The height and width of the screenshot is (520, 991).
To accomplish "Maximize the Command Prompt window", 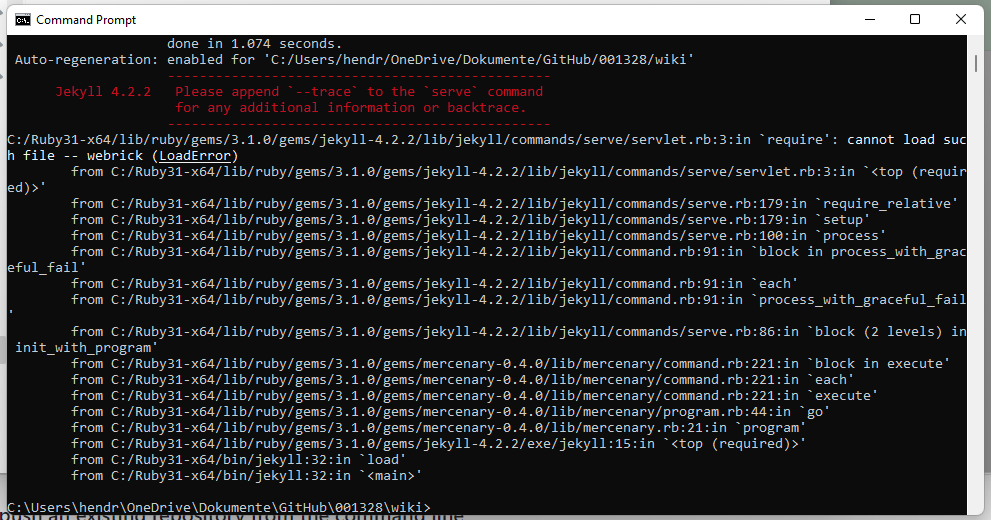I will [x=915, y=20].
